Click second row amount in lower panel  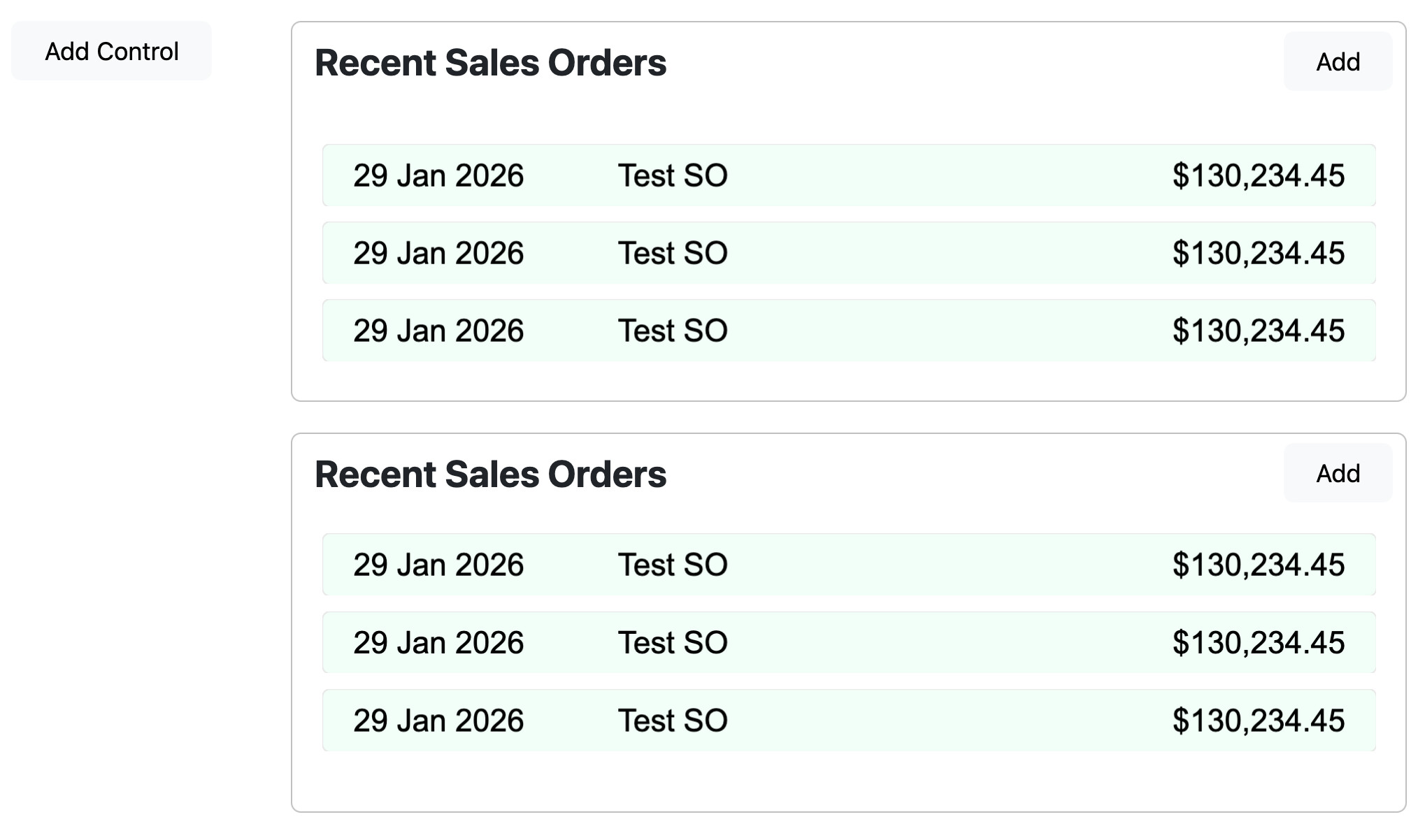1258,643
